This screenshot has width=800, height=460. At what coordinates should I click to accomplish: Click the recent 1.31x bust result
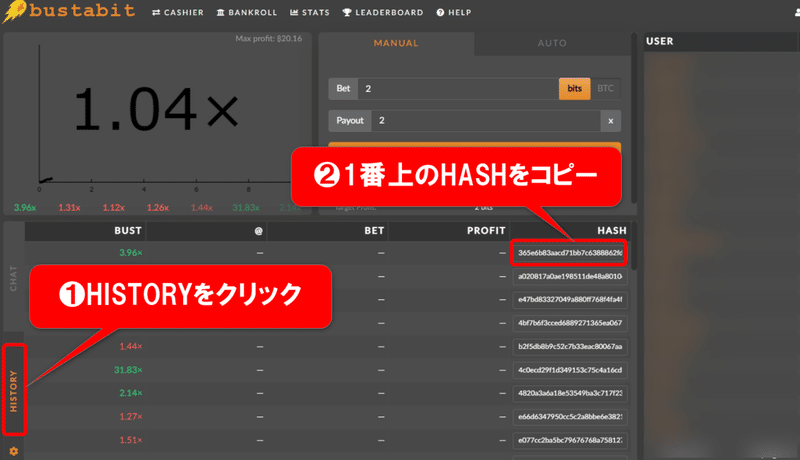[x=69, y=208]
